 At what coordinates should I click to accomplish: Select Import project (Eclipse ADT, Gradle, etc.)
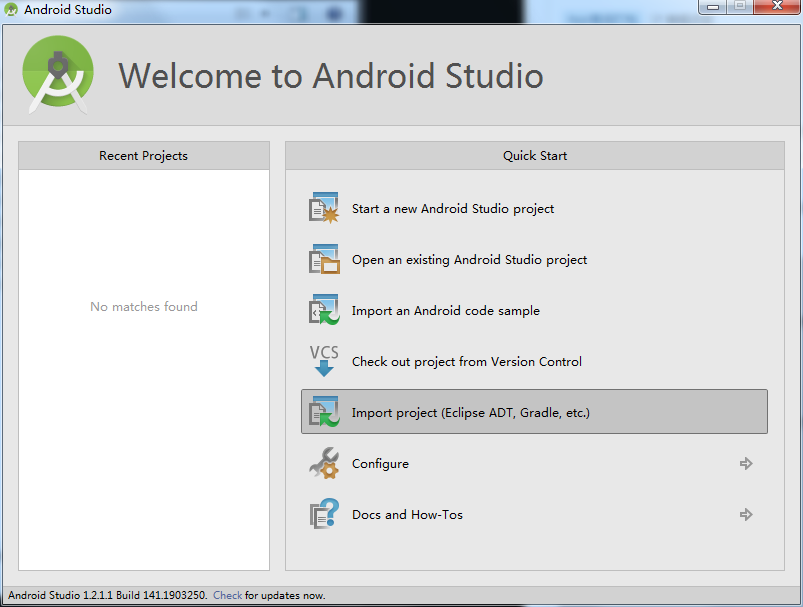click(x=534, y=412)
